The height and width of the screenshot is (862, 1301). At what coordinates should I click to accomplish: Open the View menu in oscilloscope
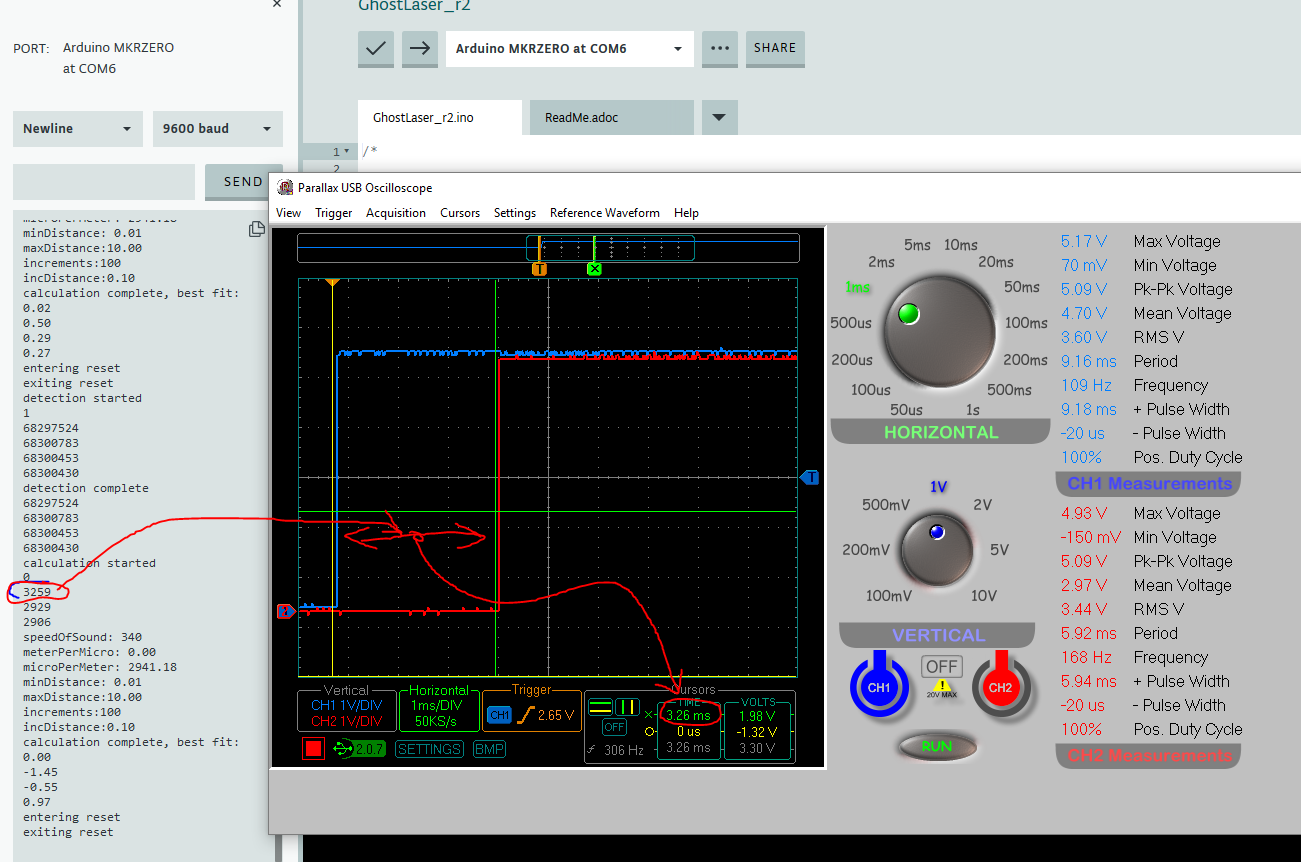click(x=288, y=213)
